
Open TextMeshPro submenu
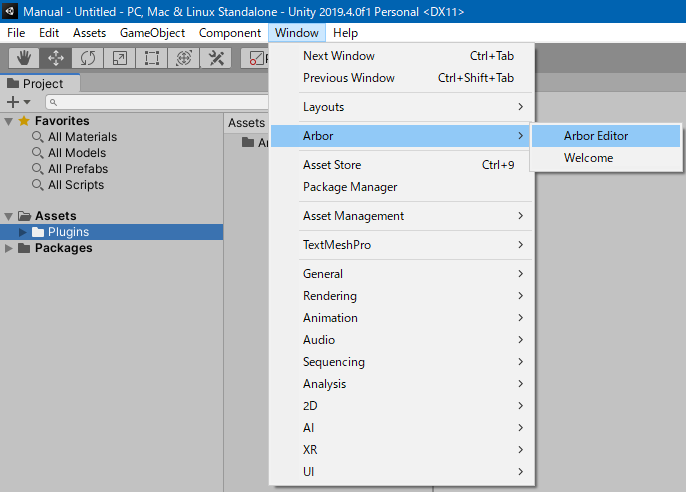click(x=402, y=245)
